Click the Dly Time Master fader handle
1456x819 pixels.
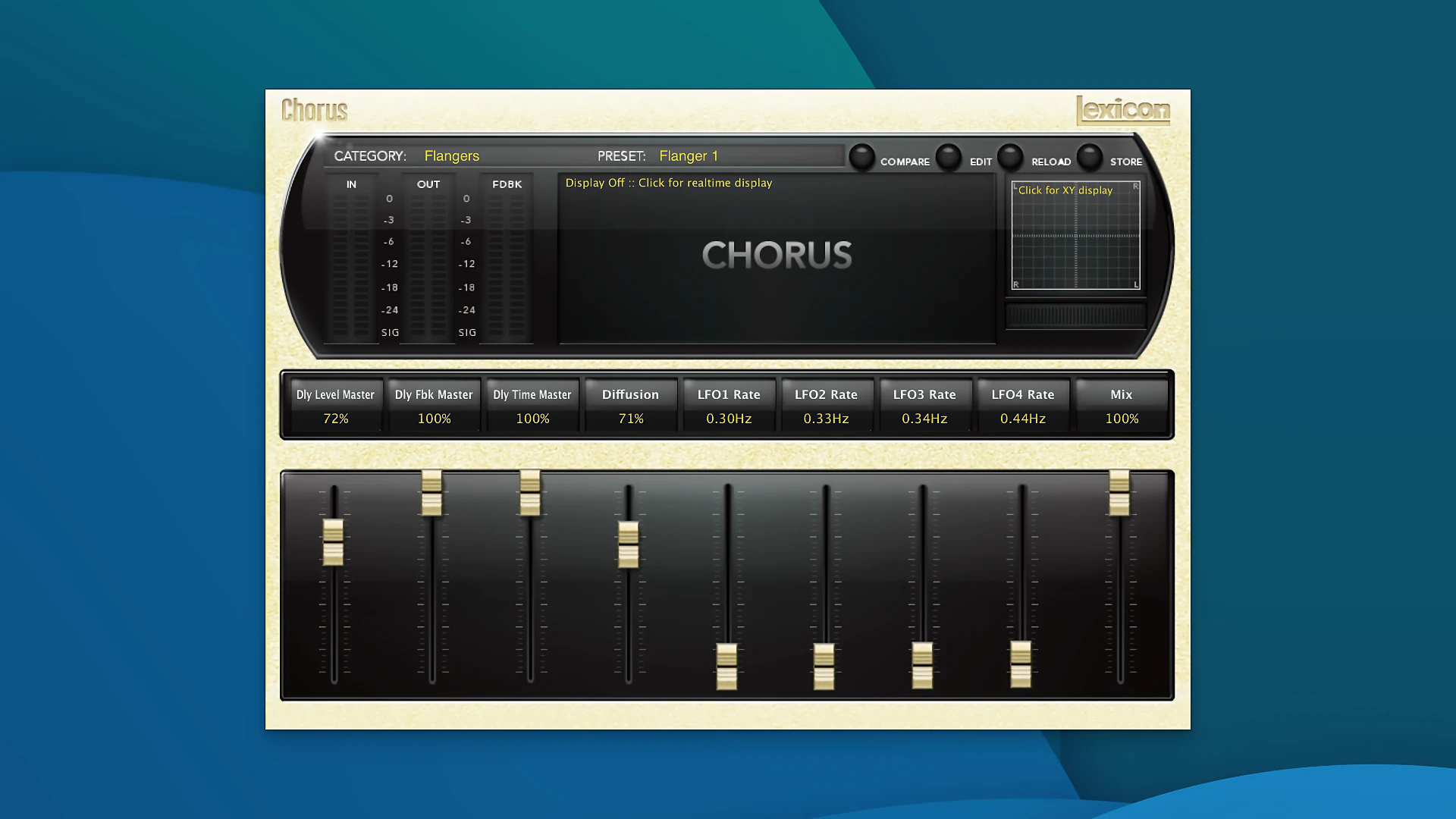tap(530, 493)
